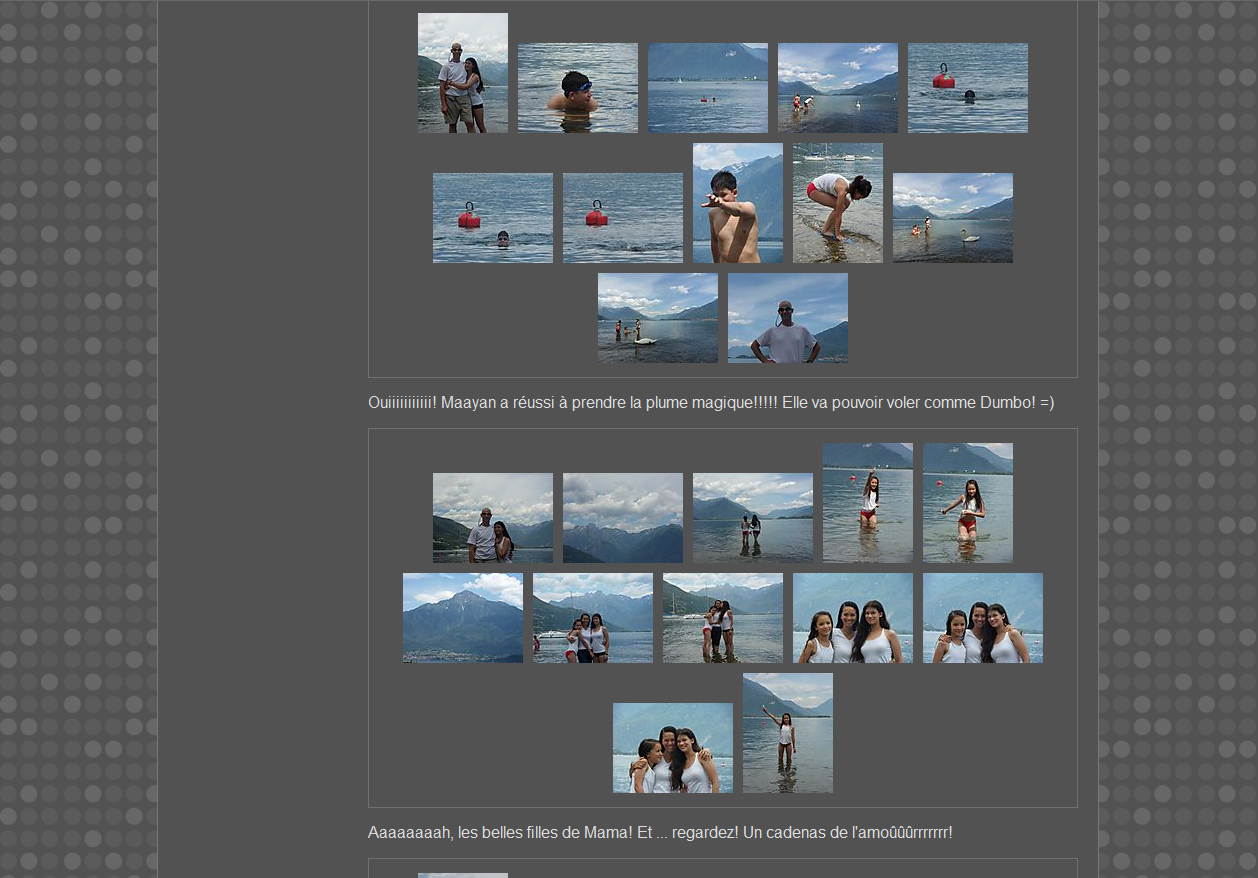Open tall portrait photo of man hugging girl
Viewport: 1258px width, 878px height.
tap(462, 73)
